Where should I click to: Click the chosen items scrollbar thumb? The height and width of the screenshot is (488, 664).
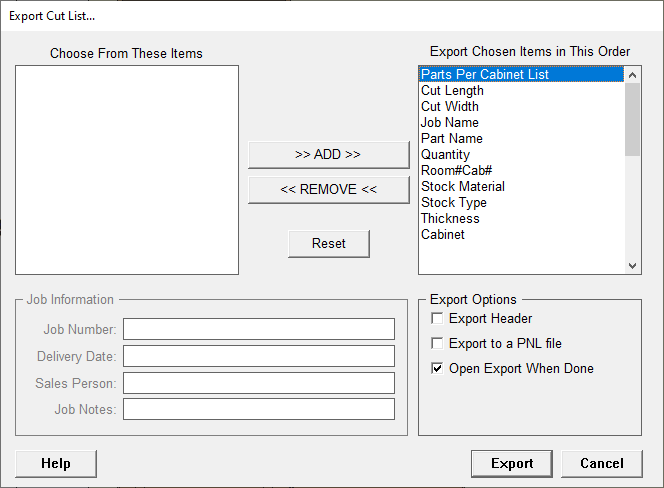coord(632,119)
